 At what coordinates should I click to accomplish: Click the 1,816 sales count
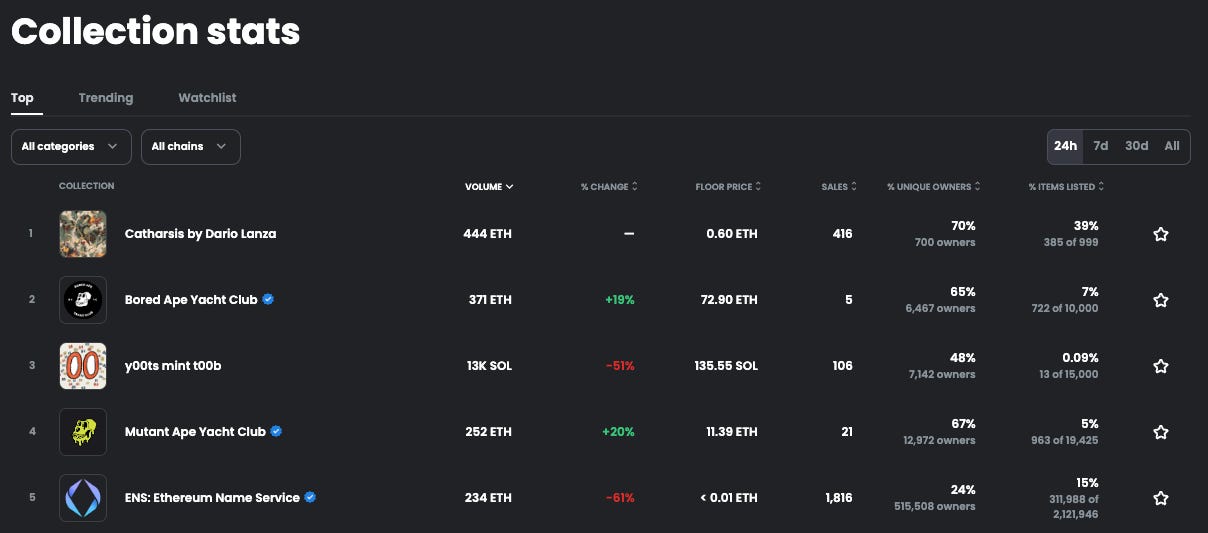(x=837, y=498)
